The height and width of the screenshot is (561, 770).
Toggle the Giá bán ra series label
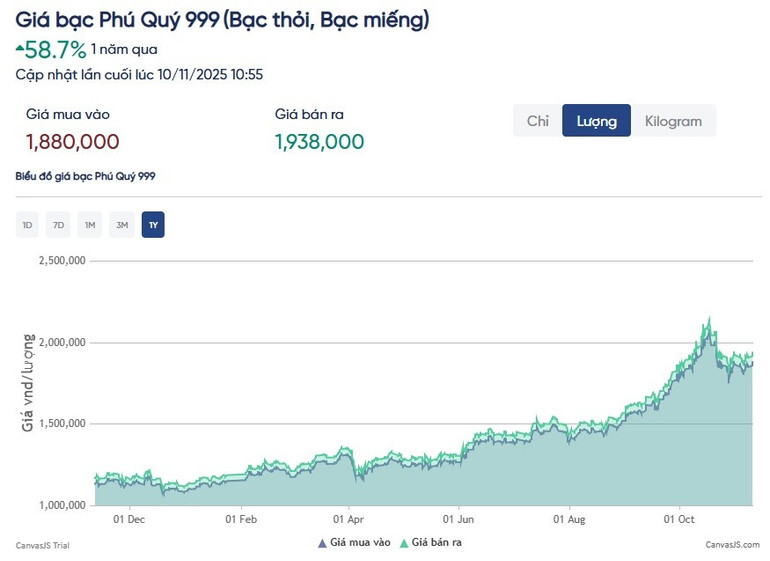tap(436, 543)
